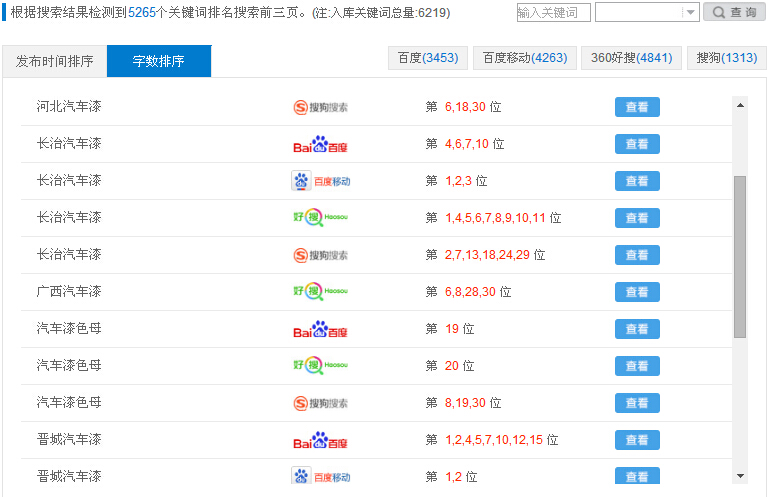The height and width of the screenshot is (497, 770).
Task: Select the 字数排序 tab
Action: pyautogui.click(x=159, y=61)
